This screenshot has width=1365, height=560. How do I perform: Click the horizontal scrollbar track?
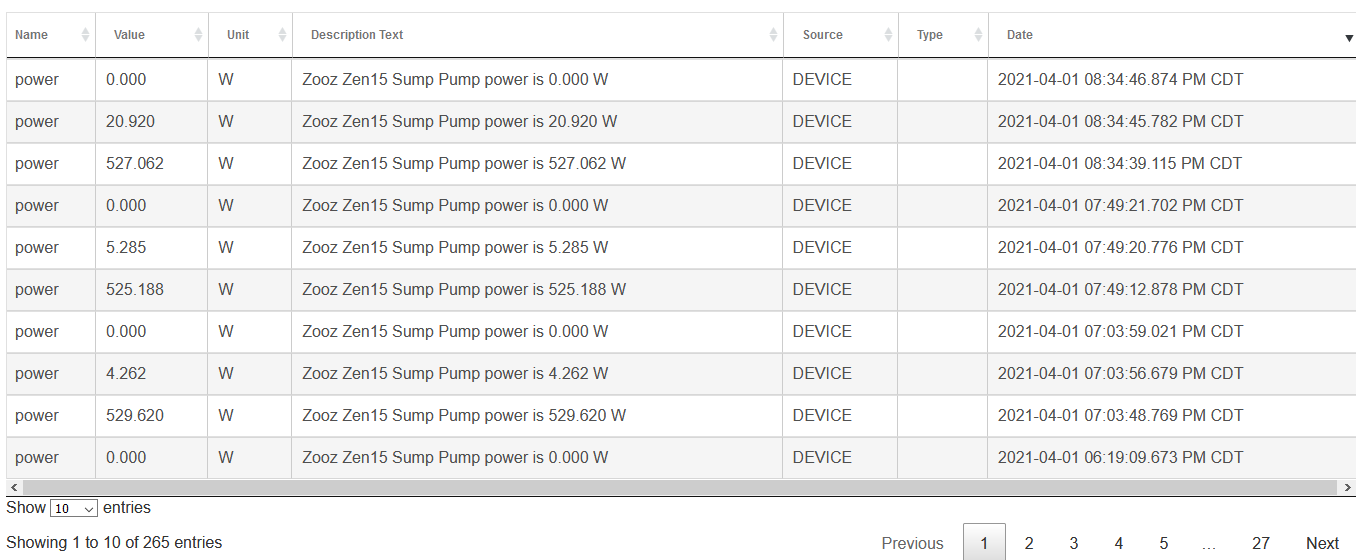click(x=680, y=487)
